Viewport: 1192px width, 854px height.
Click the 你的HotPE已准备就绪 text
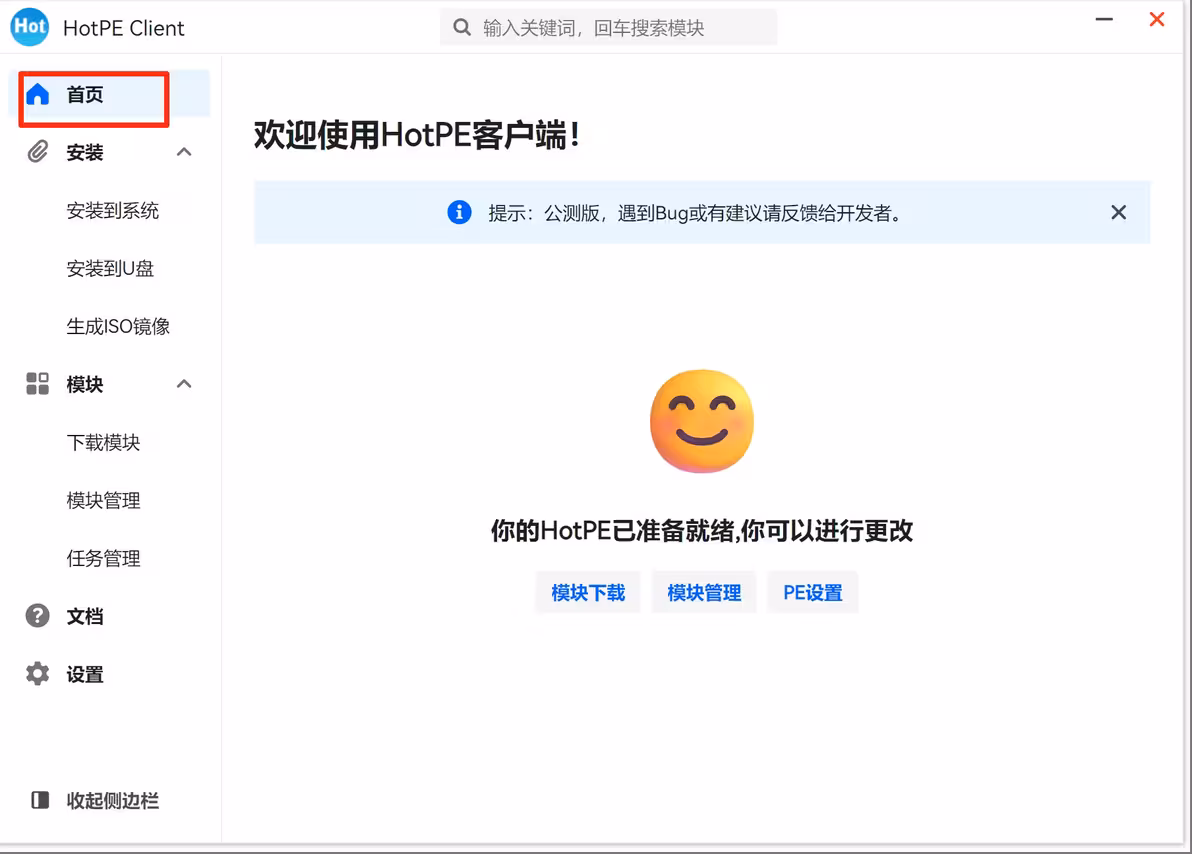coord(701,530)
